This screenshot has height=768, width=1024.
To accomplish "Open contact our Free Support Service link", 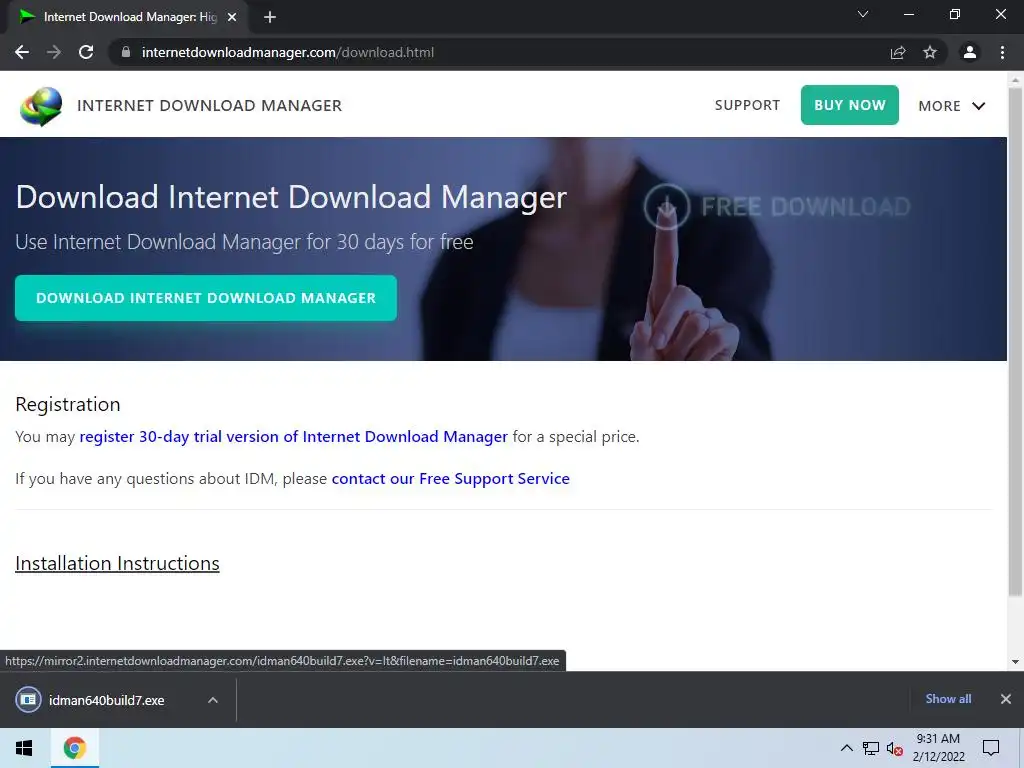I will click(x=451, y=479).
